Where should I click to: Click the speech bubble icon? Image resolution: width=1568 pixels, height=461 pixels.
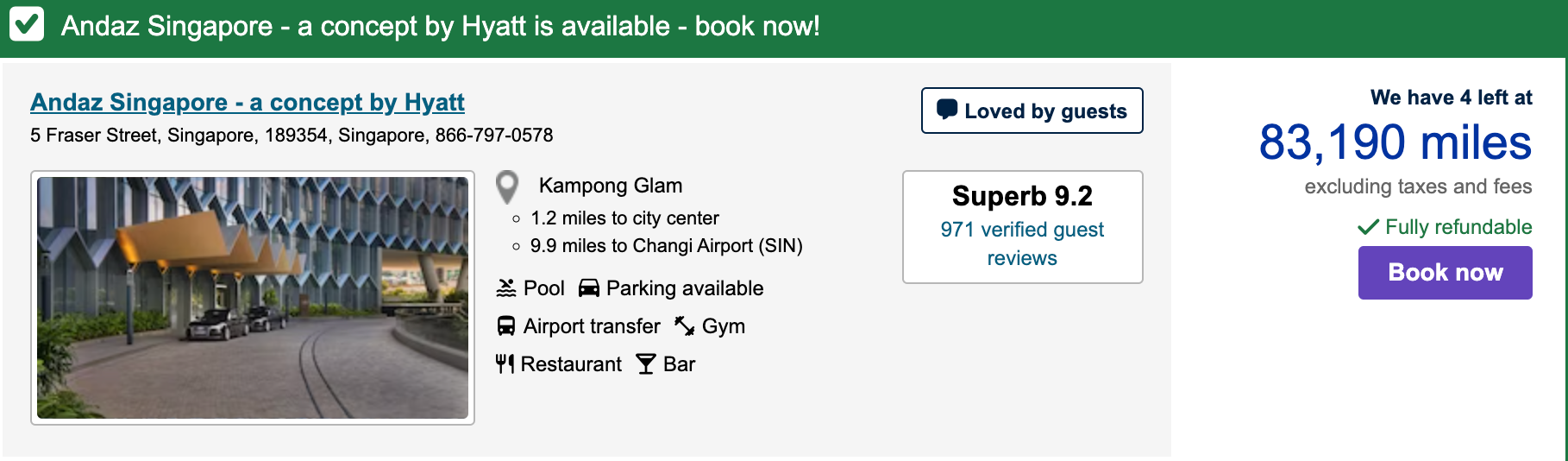coord(947,110)
